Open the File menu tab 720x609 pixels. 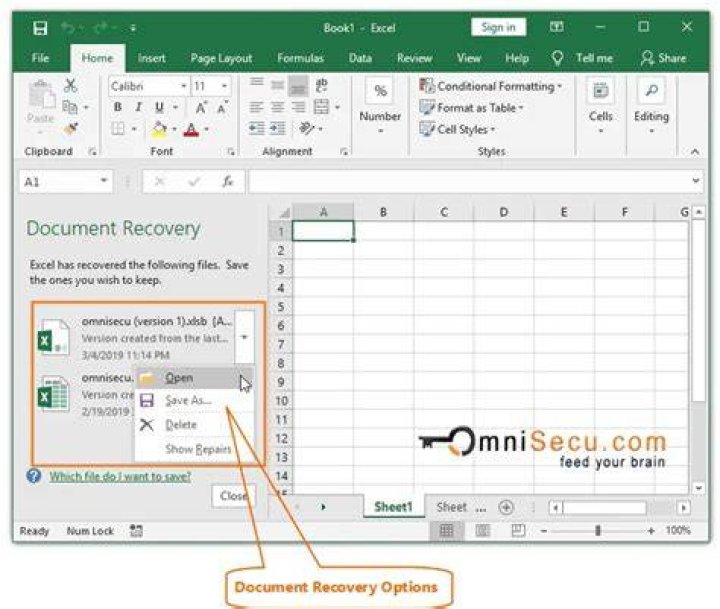(40, 58)
